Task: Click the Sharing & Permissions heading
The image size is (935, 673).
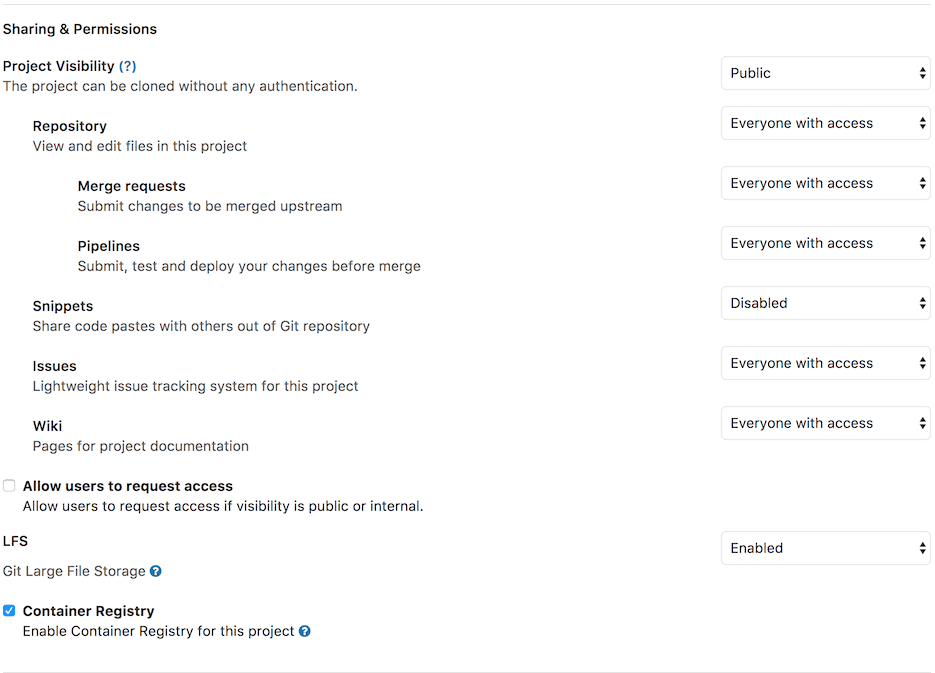Action: pos(80,29)
